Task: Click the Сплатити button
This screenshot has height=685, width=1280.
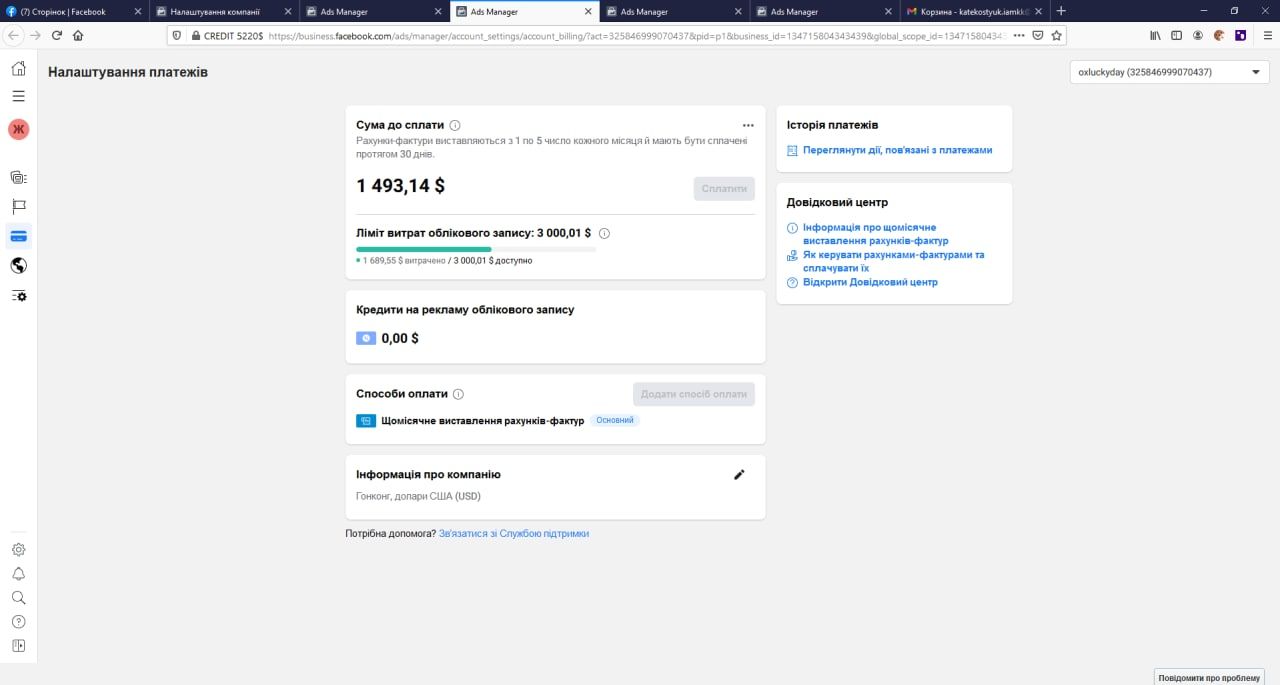Action: [724, 188]
